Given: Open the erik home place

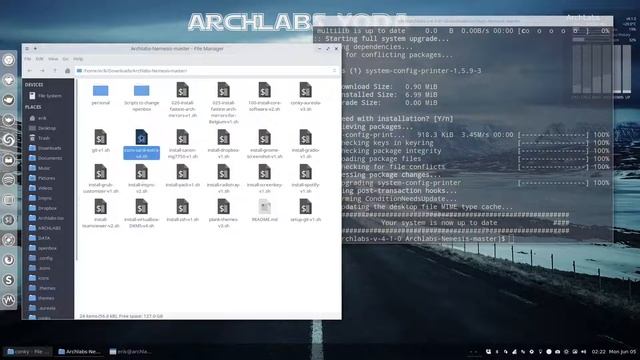Looking at the screenshot, I should point(38,118).
